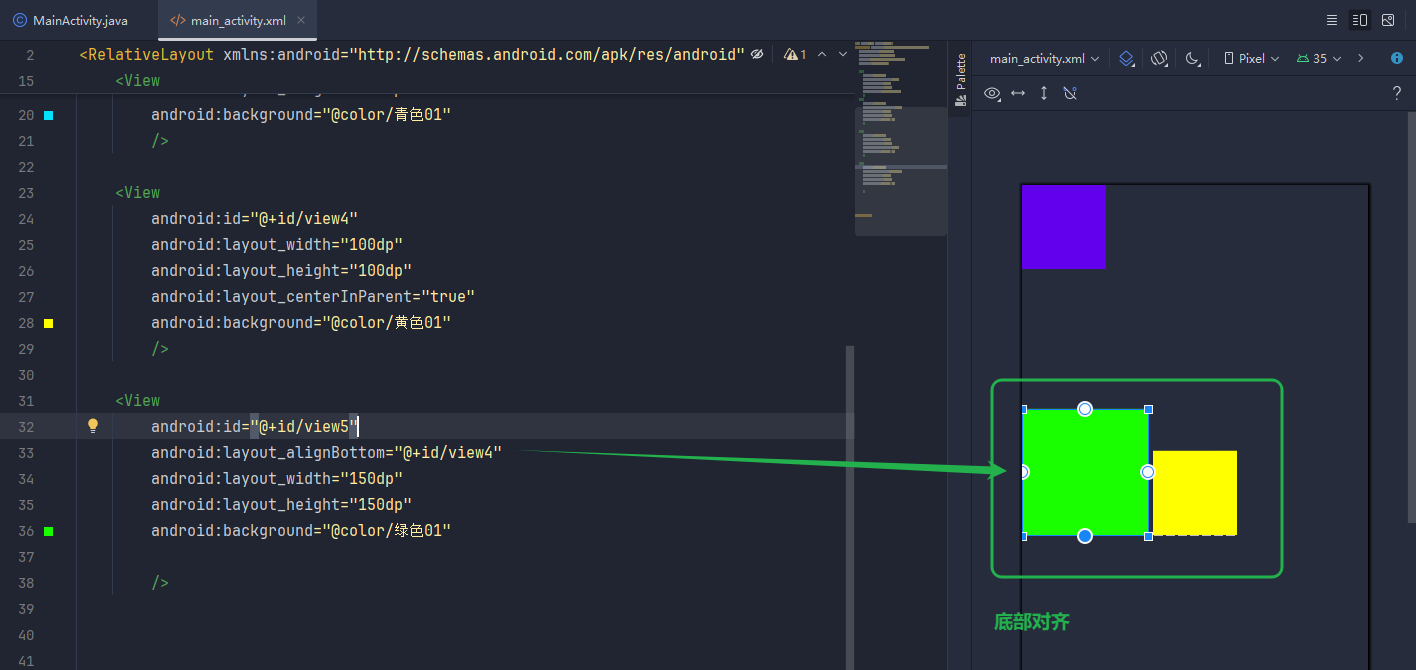The image size is (1416, 670).
Task: Select the yellow view4 square in preview
Action: pyautogui.click(x=1195, y=492)
